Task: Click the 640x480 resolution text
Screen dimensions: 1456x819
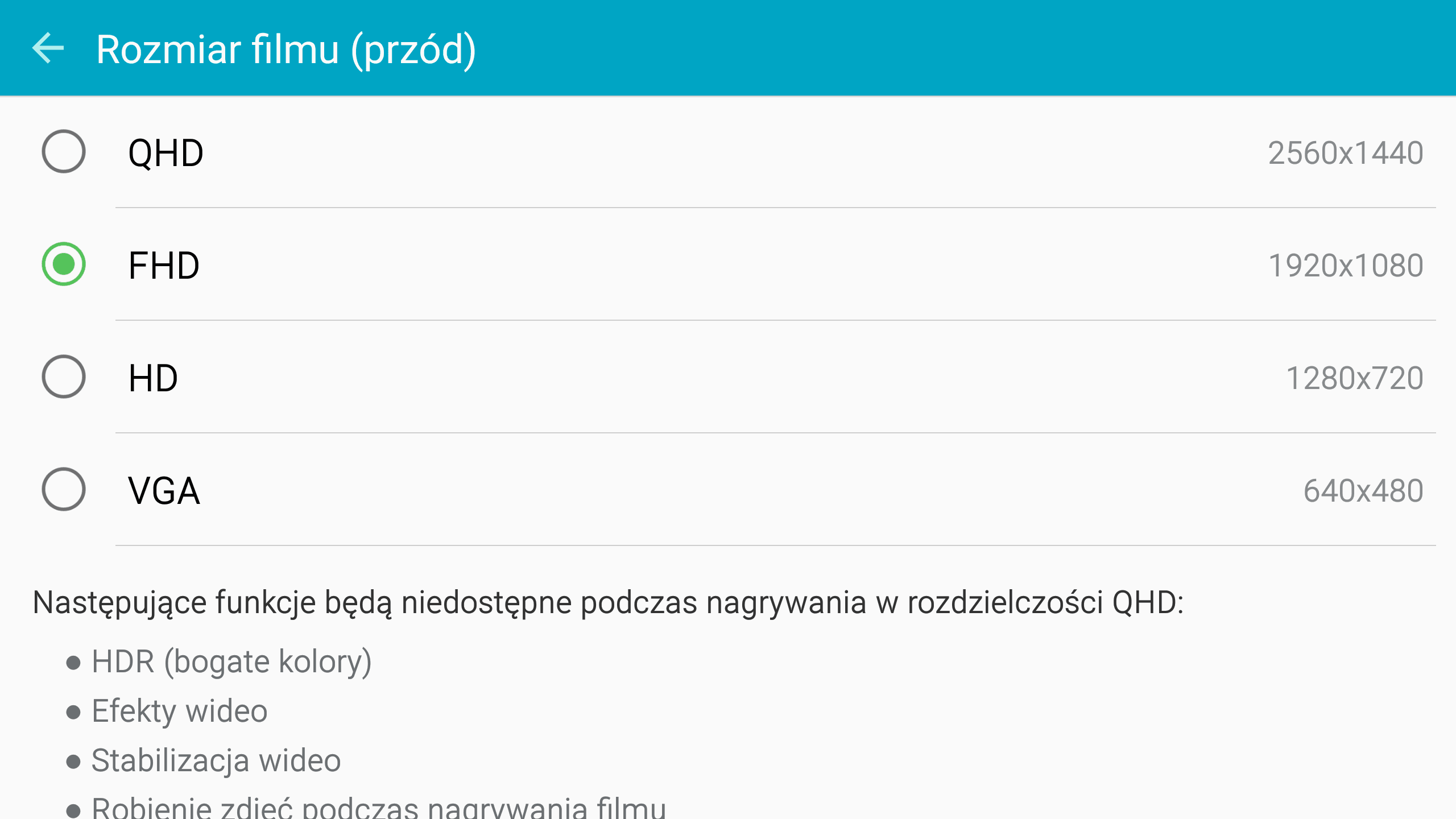Action: click(x=1363, y=491)
